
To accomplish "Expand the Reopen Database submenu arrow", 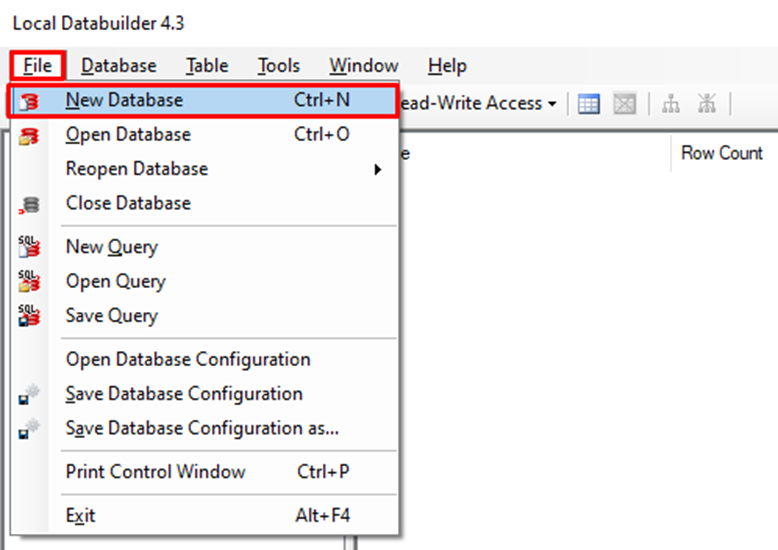I will (x=378, y=169).
